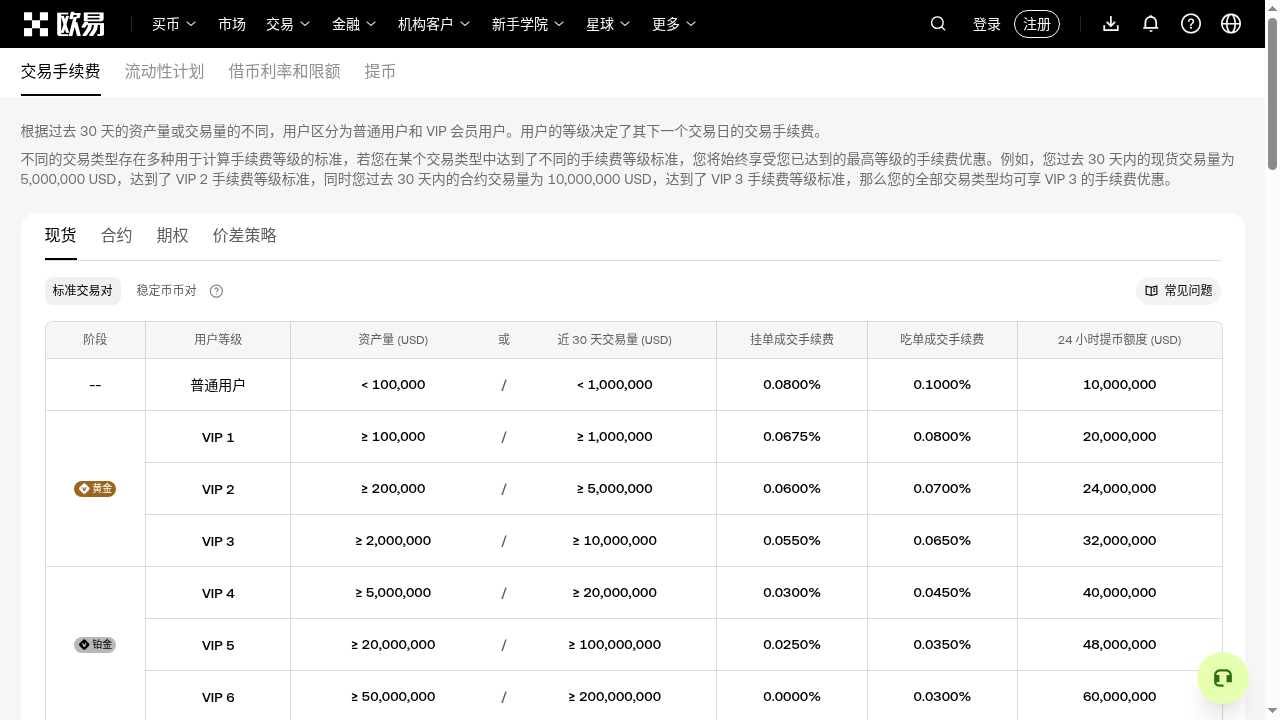Click the 吃单成交手续费 column header
This screenshot has width=1280, height=720.
[942, 340]
